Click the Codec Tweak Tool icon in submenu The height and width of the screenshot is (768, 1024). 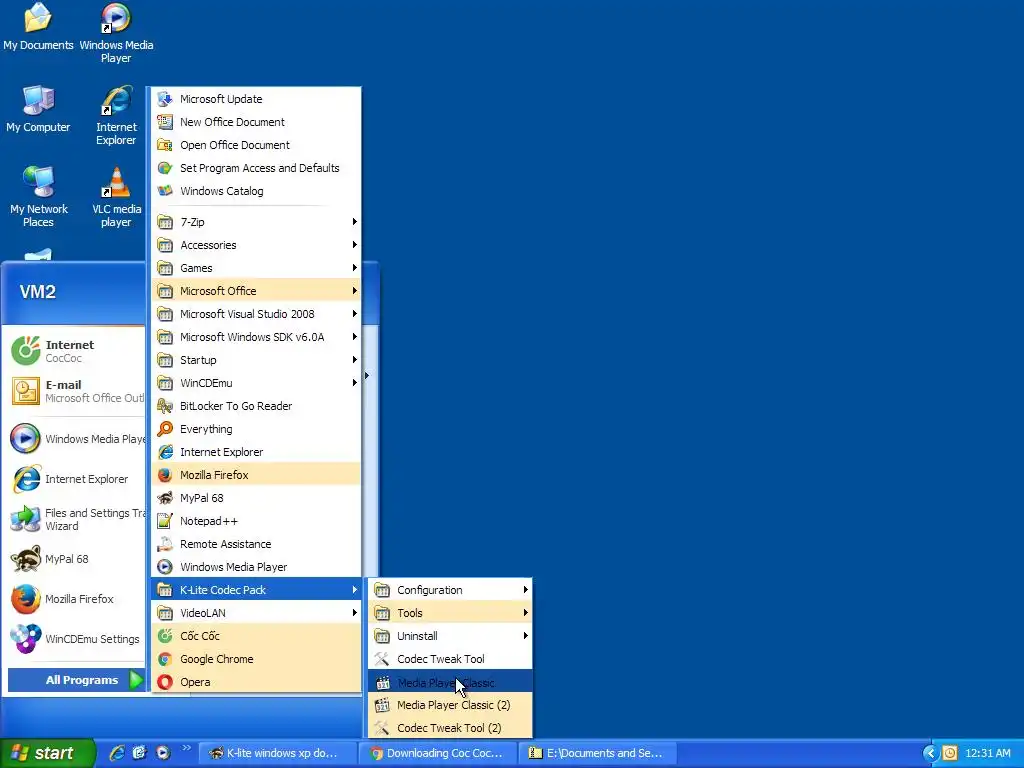coord(382,659)
